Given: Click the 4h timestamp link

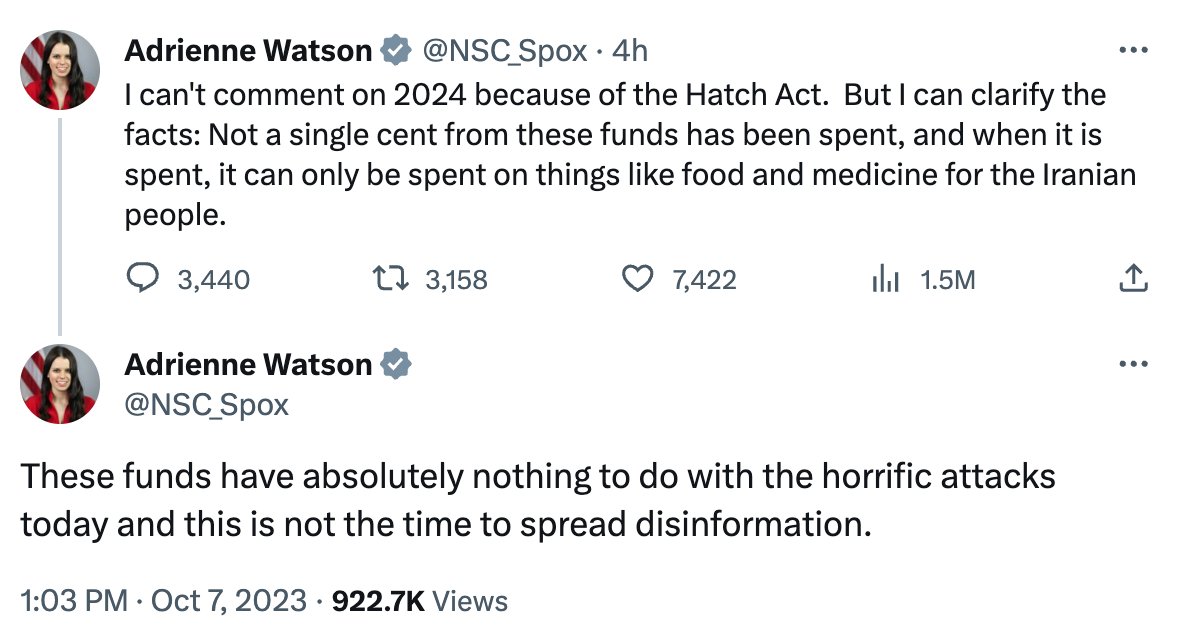Looking at the screenshot, I should point(630,50).
